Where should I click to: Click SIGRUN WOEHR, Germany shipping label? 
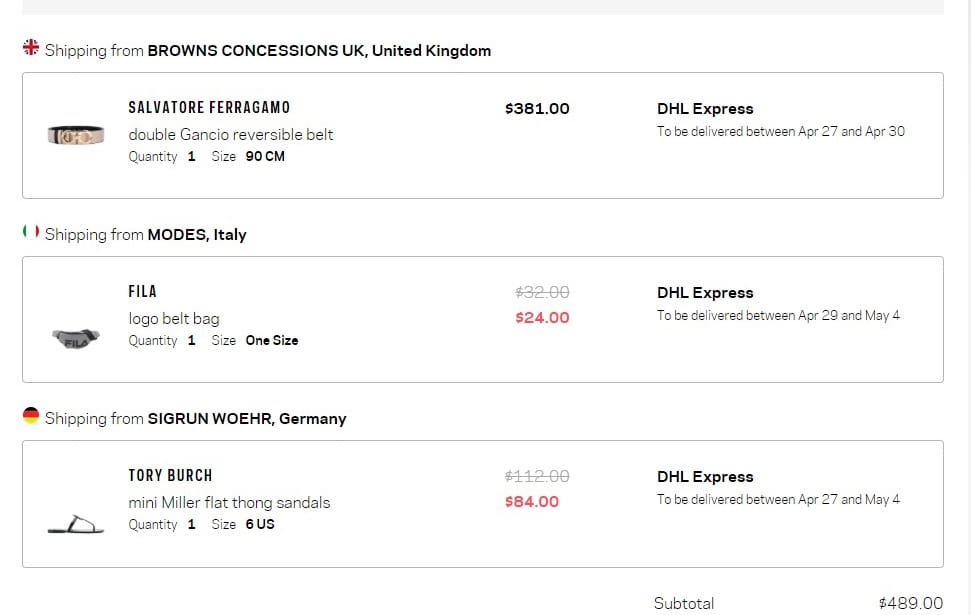246,418
